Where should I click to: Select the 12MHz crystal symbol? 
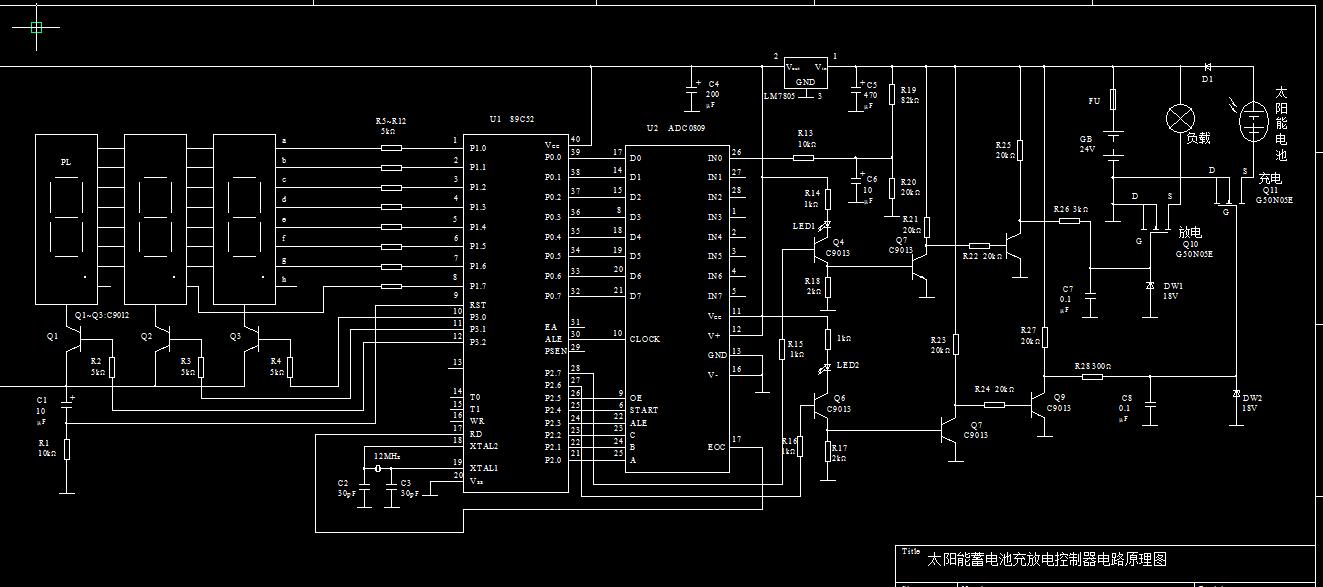pyautogui.click(x=377, y=468)
